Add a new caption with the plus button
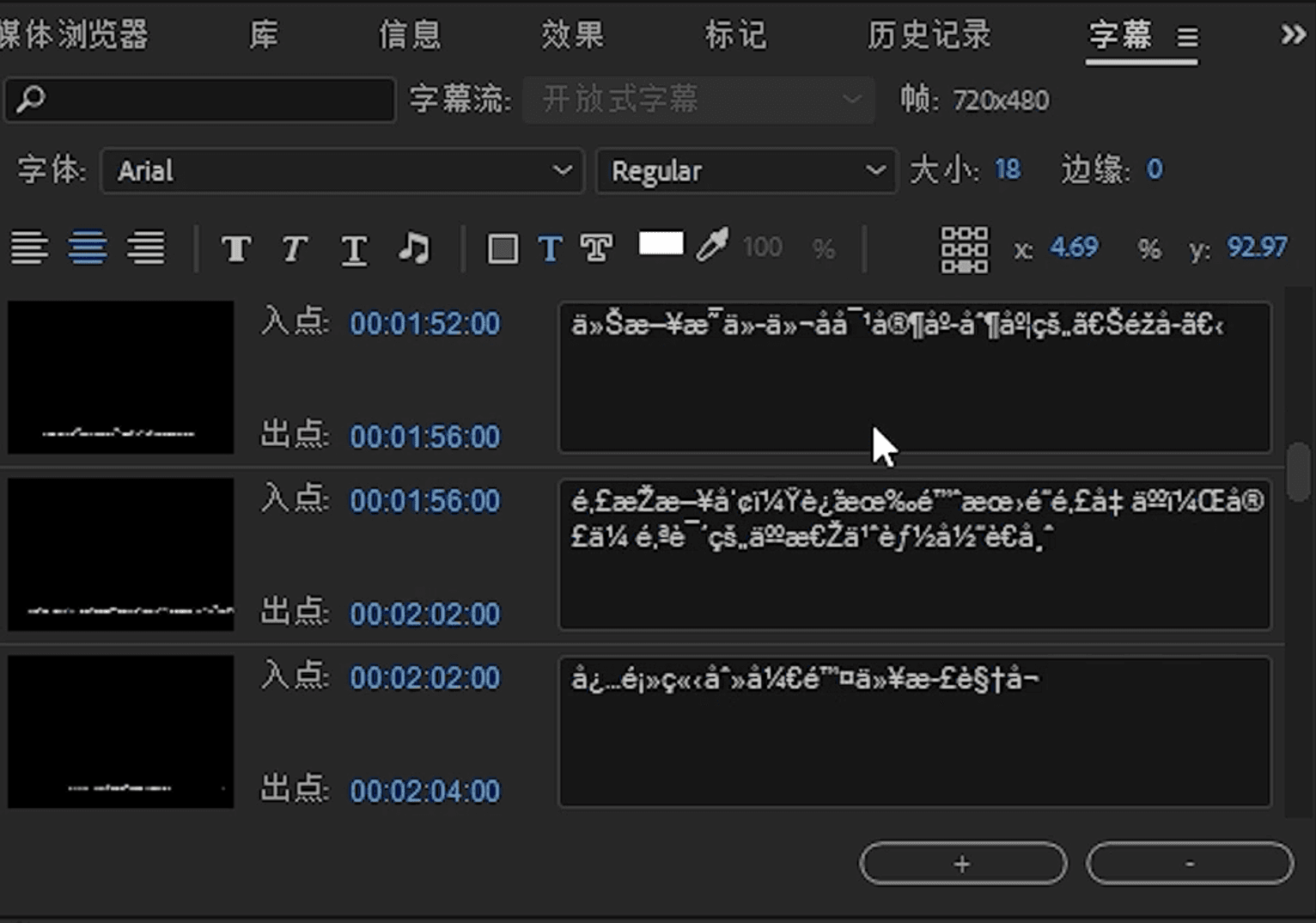 [962, 863]
